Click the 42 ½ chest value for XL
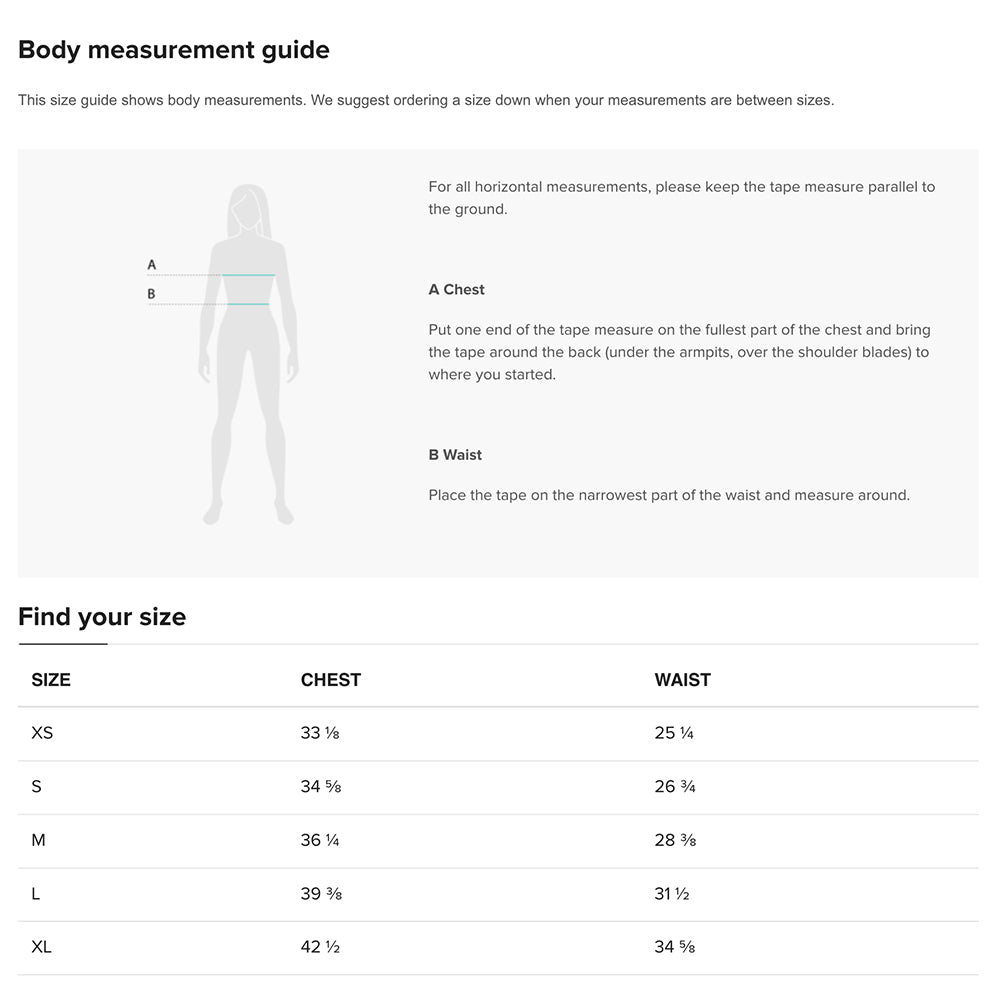1000x1000 pixels. tap(320, 947)
